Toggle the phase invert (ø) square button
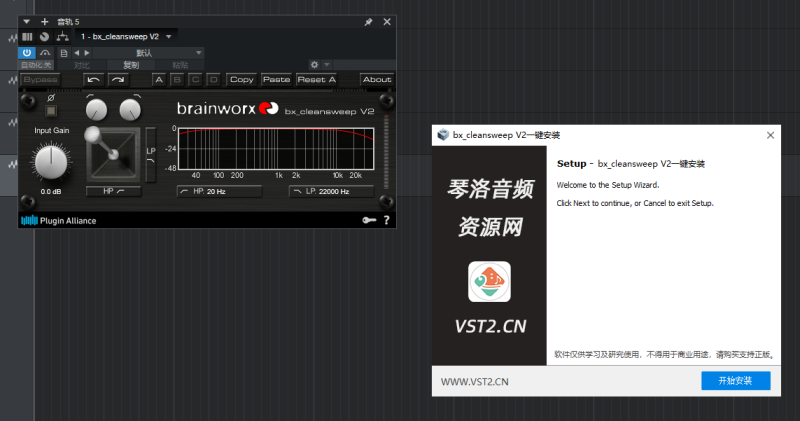Viewport: 800px width, 421px height. click(51, 111)
